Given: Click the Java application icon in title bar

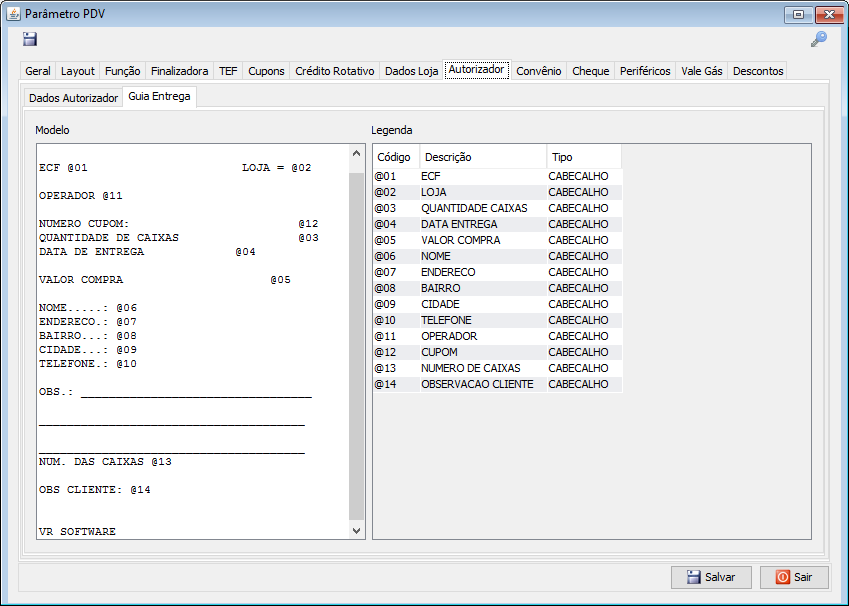Looking at the screenshot, I should [x=13, y=14].
